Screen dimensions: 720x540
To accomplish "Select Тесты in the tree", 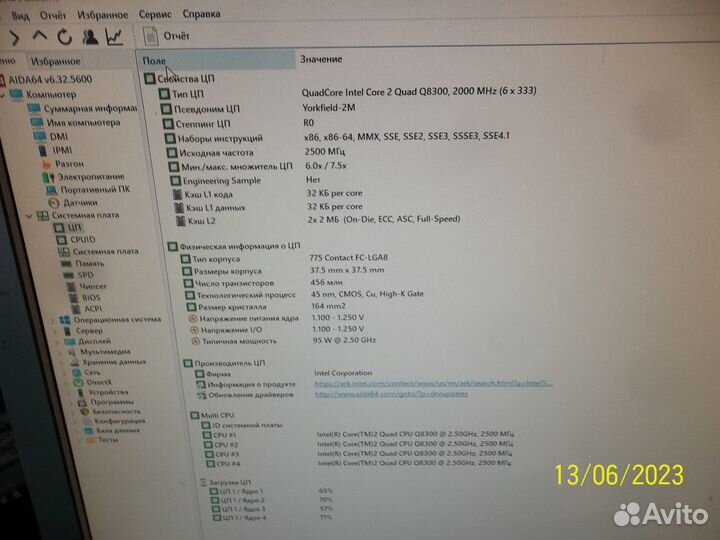I will click(x=108, y=440).
